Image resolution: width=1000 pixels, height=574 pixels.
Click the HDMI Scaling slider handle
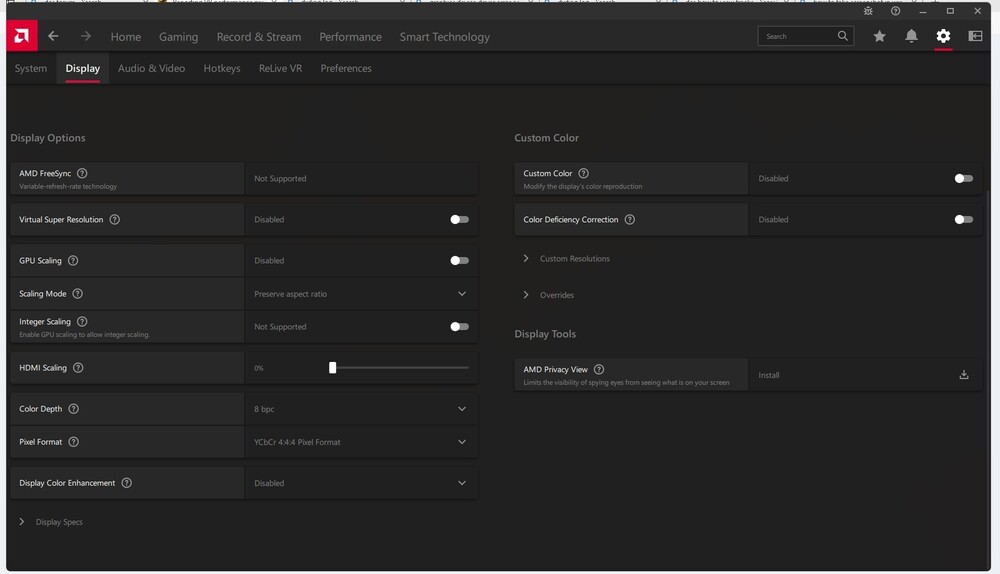click(333, 368)
